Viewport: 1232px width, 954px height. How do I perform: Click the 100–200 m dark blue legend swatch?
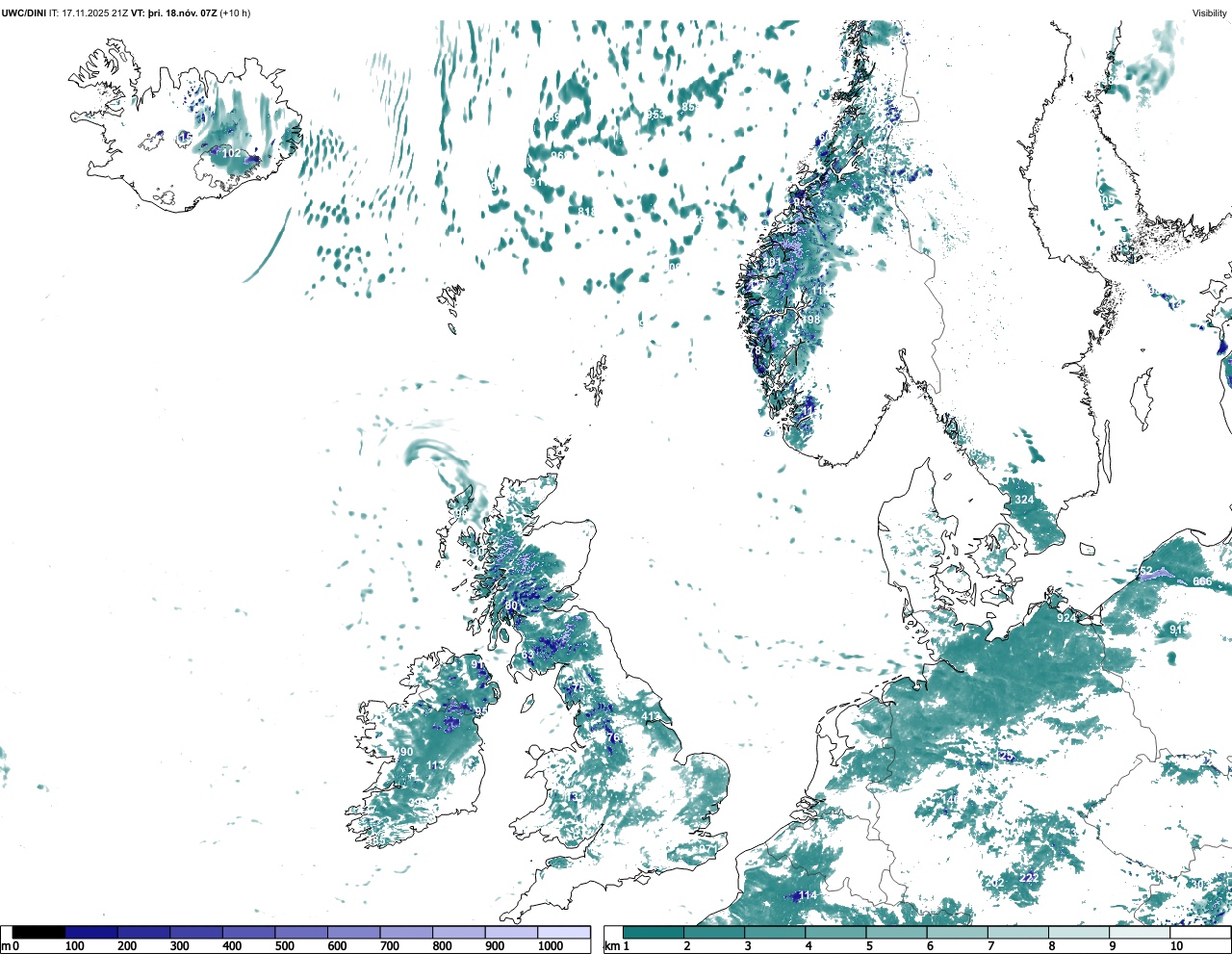pyautogui.click(x=91, y=932)
